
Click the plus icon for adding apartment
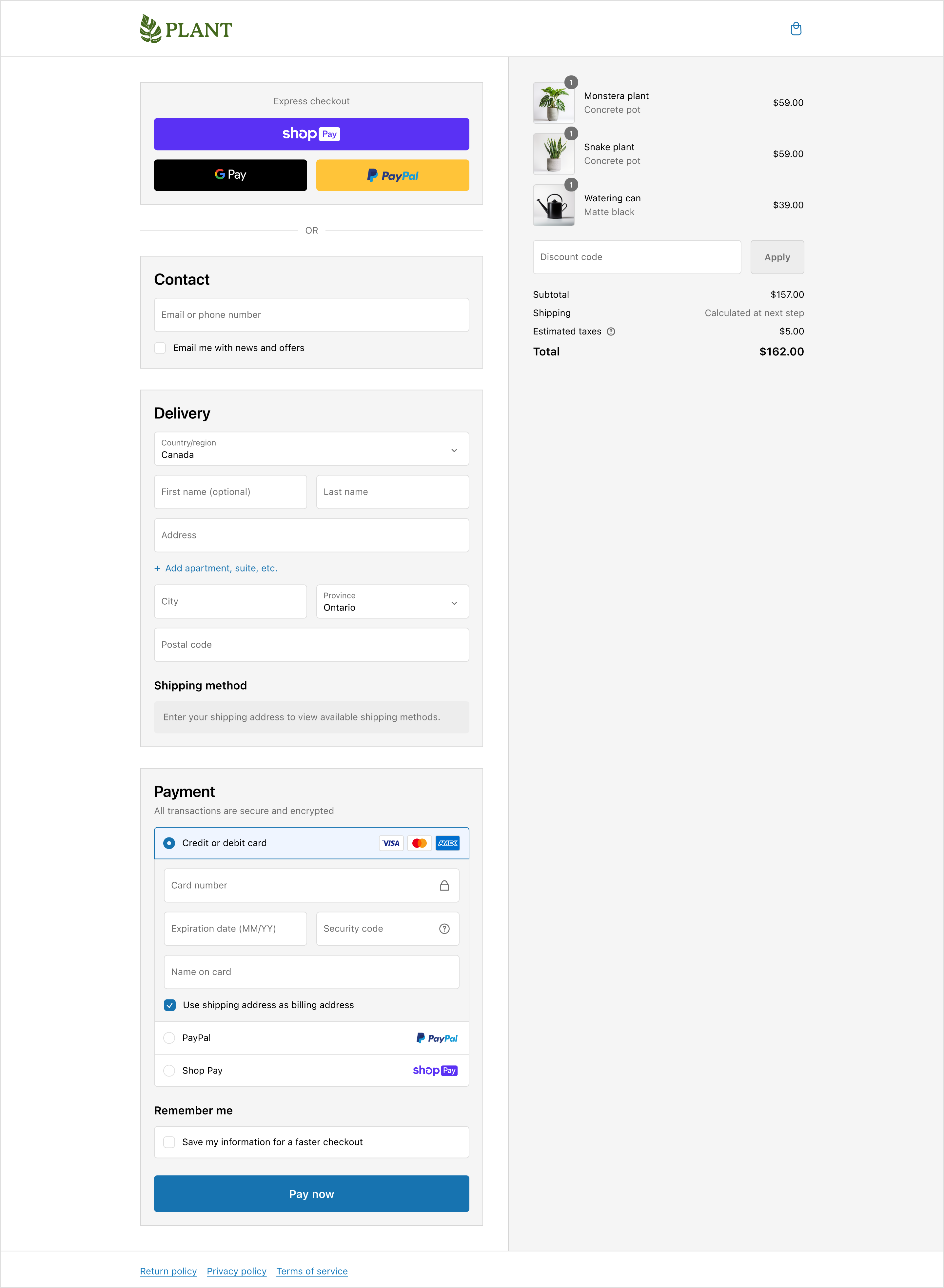coord(157,568)
